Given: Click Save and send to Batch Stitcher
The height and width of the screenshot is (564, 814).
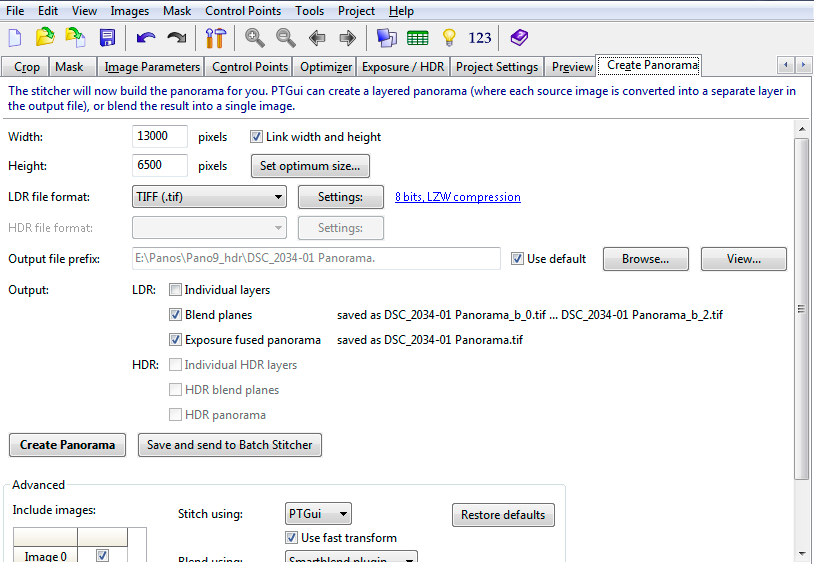Looking at the screenshot, I should (x=229, y=445).
